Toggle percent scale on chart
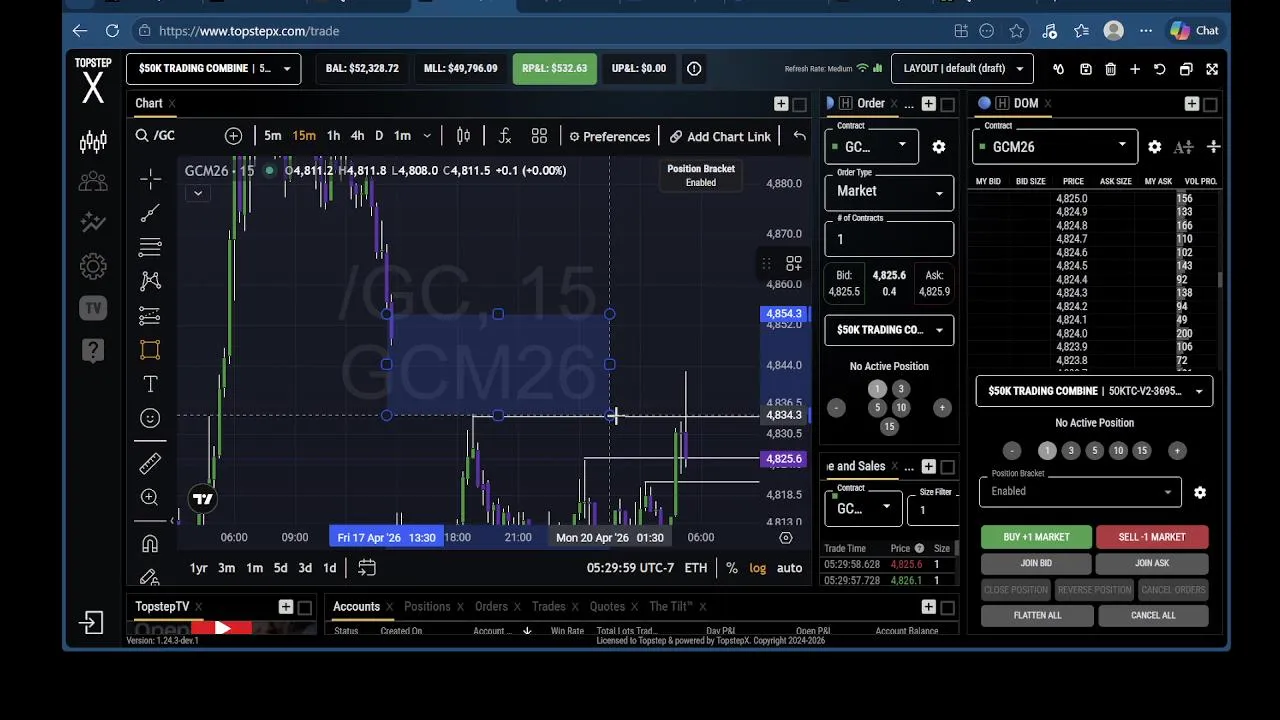 point(732,568)
